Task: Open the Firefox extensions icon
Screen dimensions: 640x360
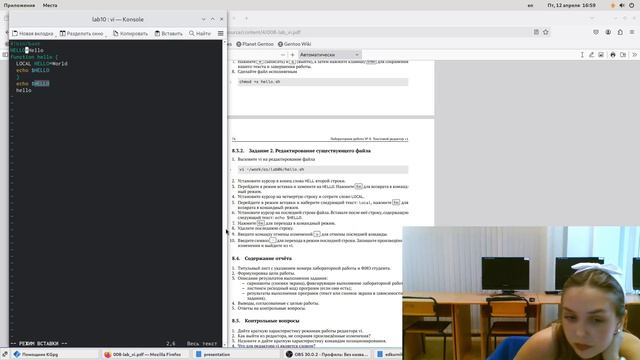Action: point(620,32)
